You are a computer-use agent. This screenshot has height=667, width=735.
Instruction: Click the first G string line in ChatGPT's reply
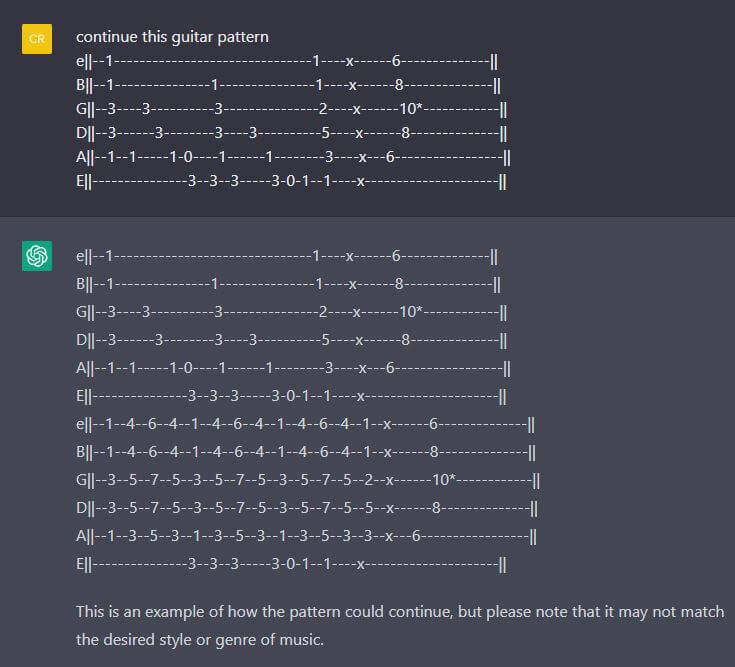click(x=291, y=311)
